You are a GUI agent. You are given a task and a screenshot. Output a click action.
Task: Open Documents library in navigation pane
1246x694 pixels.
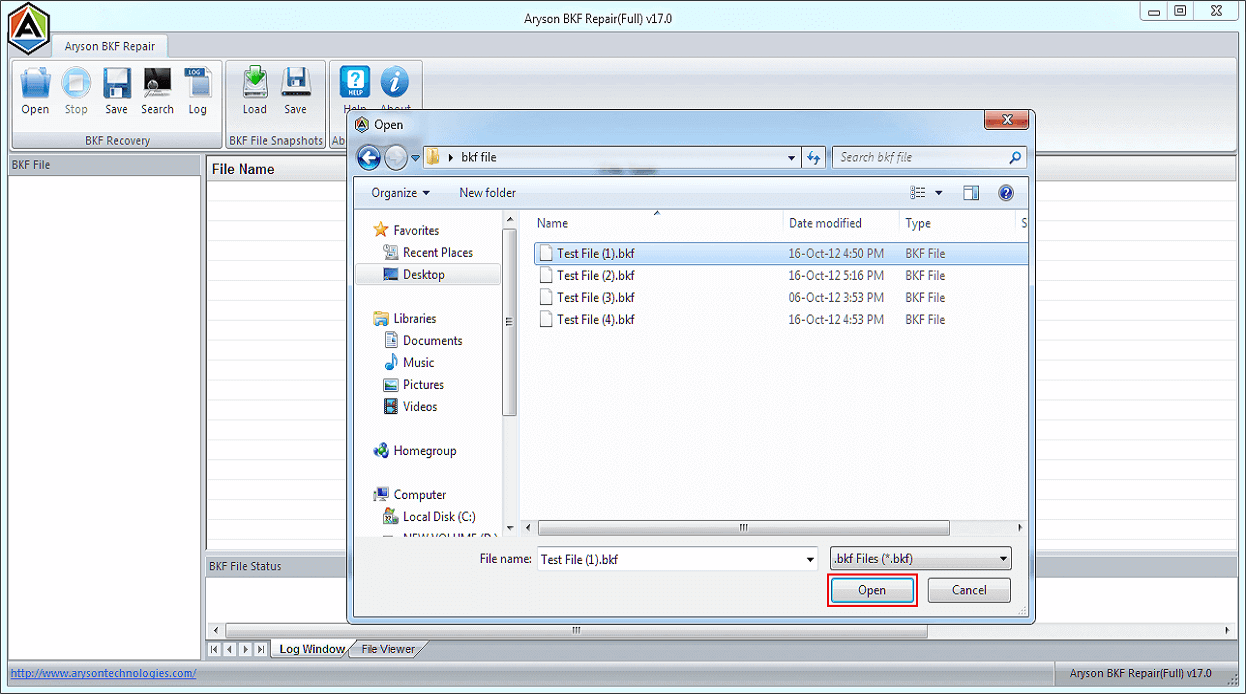tap(423, 340)
